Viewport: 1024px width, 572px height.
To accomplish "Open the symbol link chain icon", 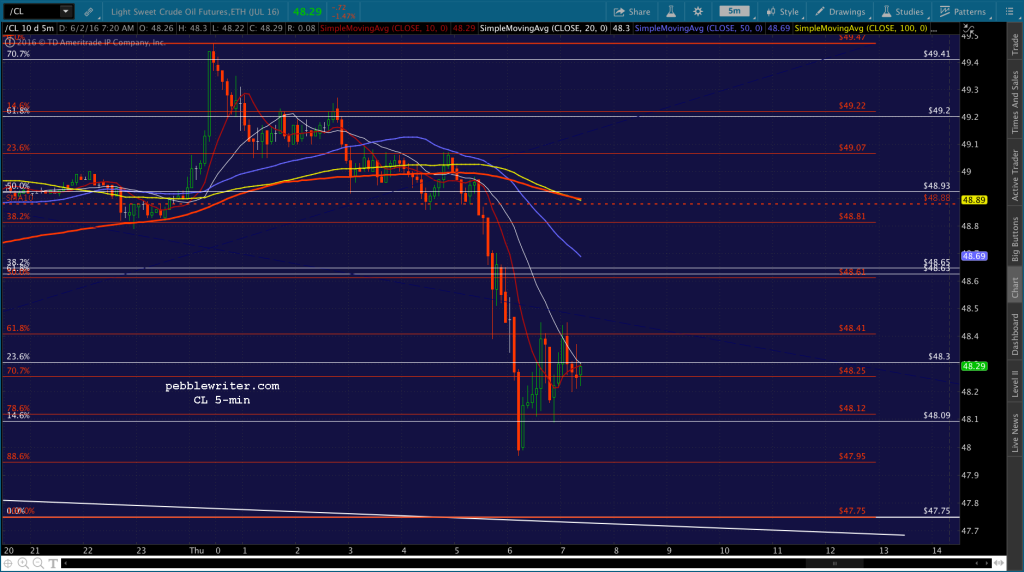I will click(x=88, y=12).
